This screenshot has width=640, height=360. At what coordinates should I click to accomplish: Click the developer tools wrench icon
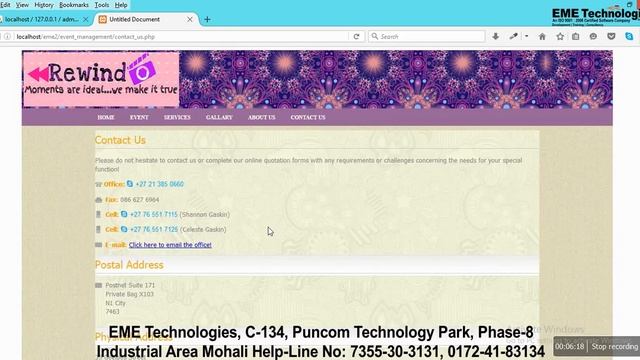pyautogui.click(x=513, y=37)
